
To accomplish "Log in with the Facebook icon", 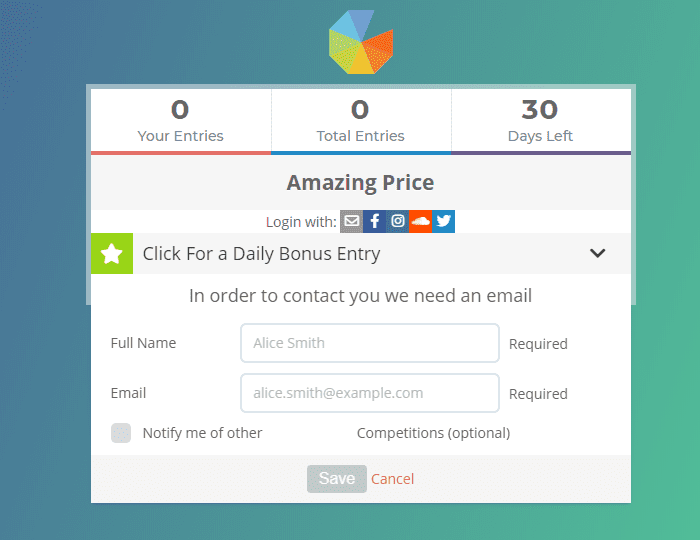I will [x=374, y=221].
